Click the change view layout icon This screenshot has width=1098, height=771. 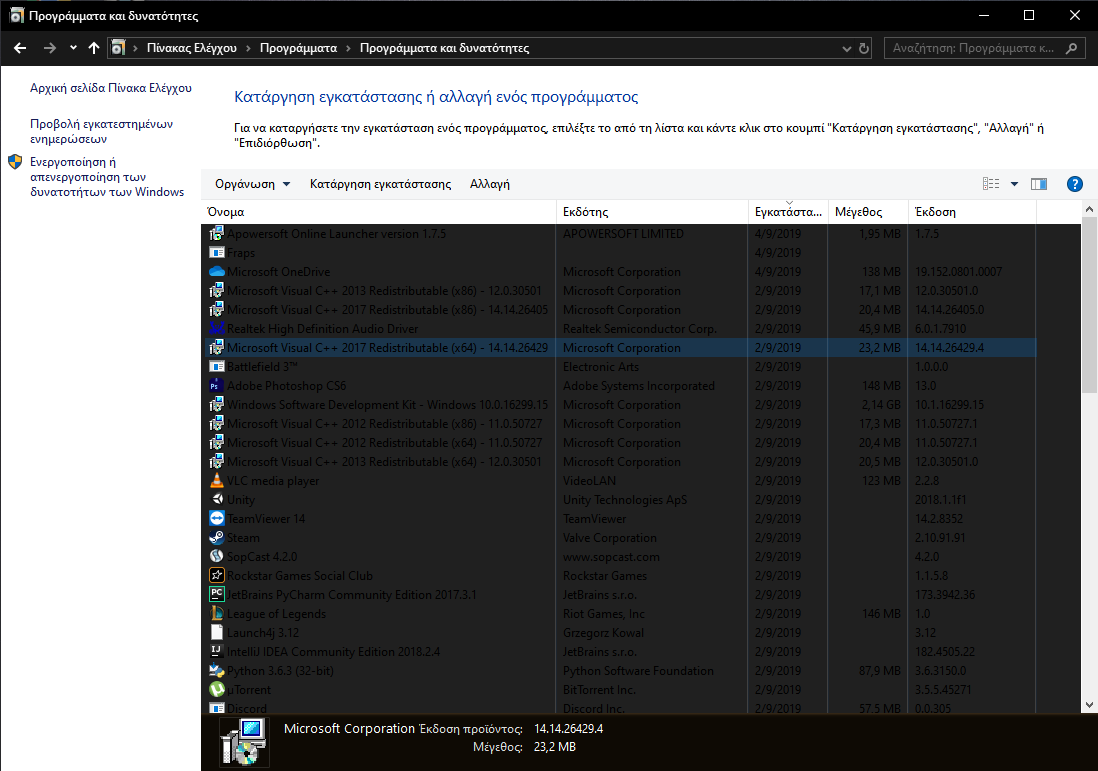(991, 184)
